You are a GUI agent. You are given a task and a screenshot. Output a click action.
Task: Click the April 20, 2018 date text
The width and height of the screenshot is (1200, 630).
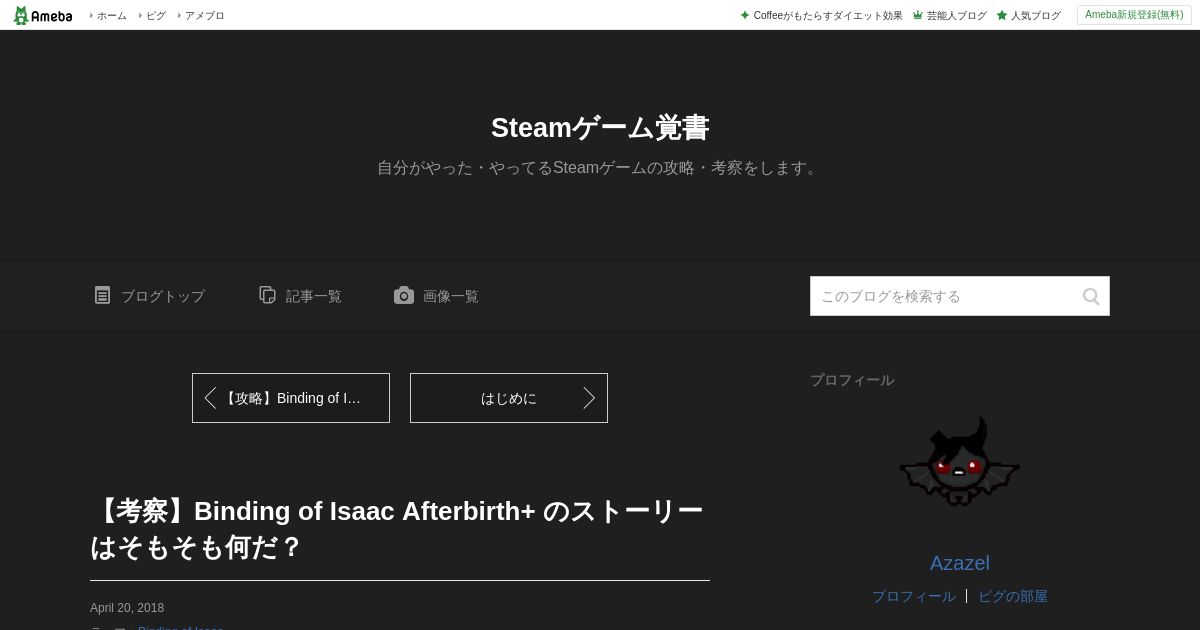coord(127,608)
